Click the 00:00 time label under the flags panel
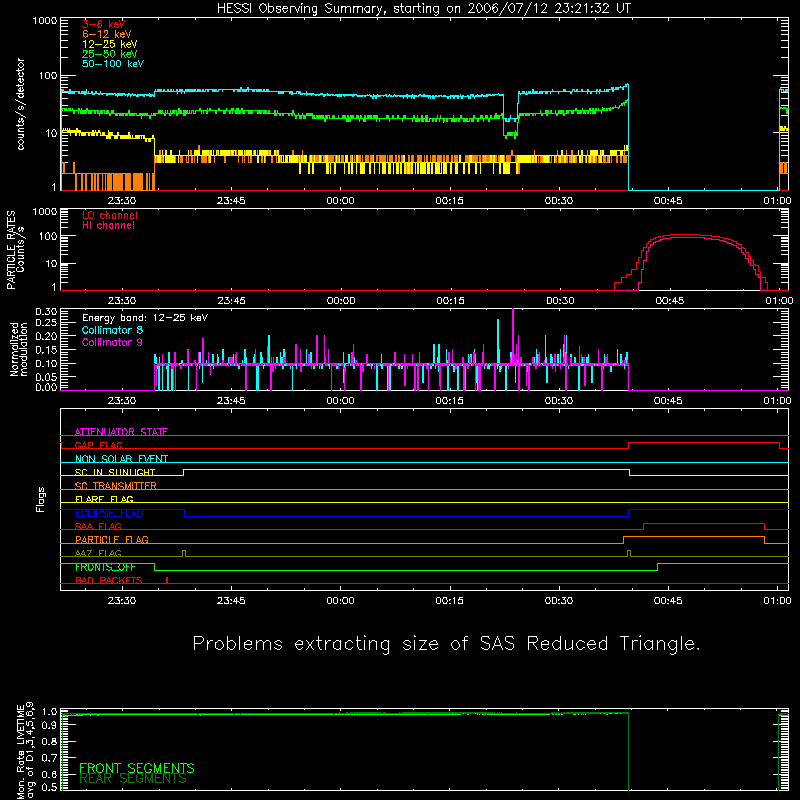 point(340,601)
